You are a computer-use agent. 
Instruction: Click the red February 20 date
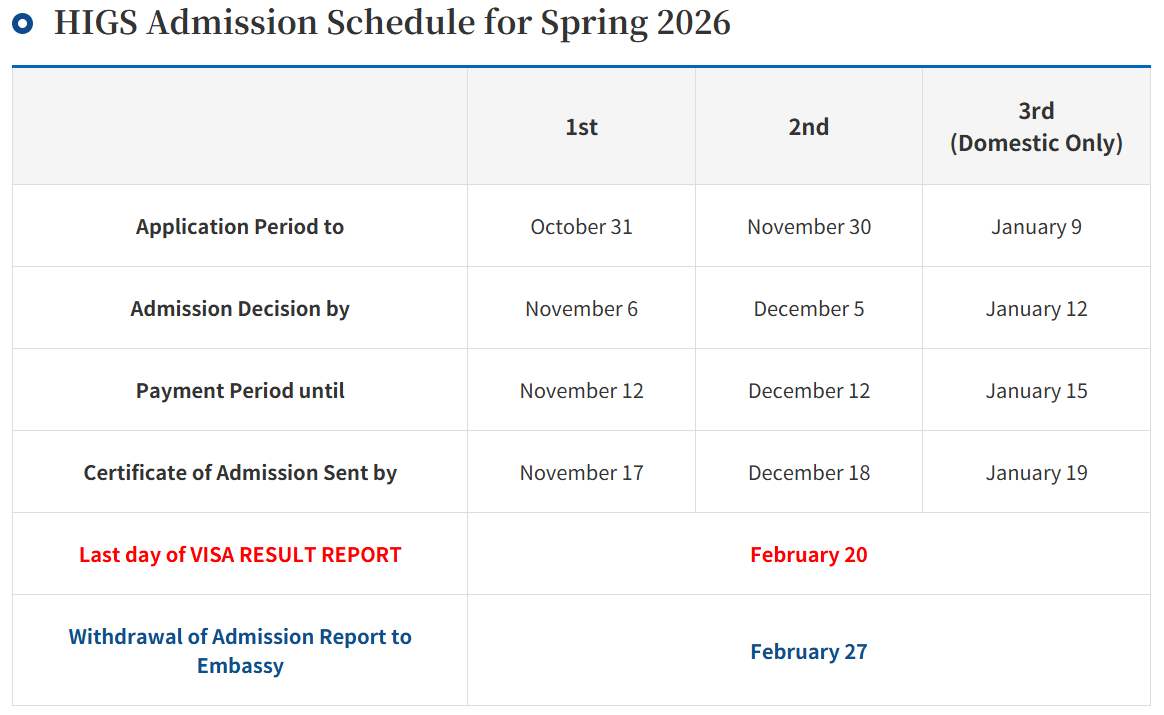(808, 555)
